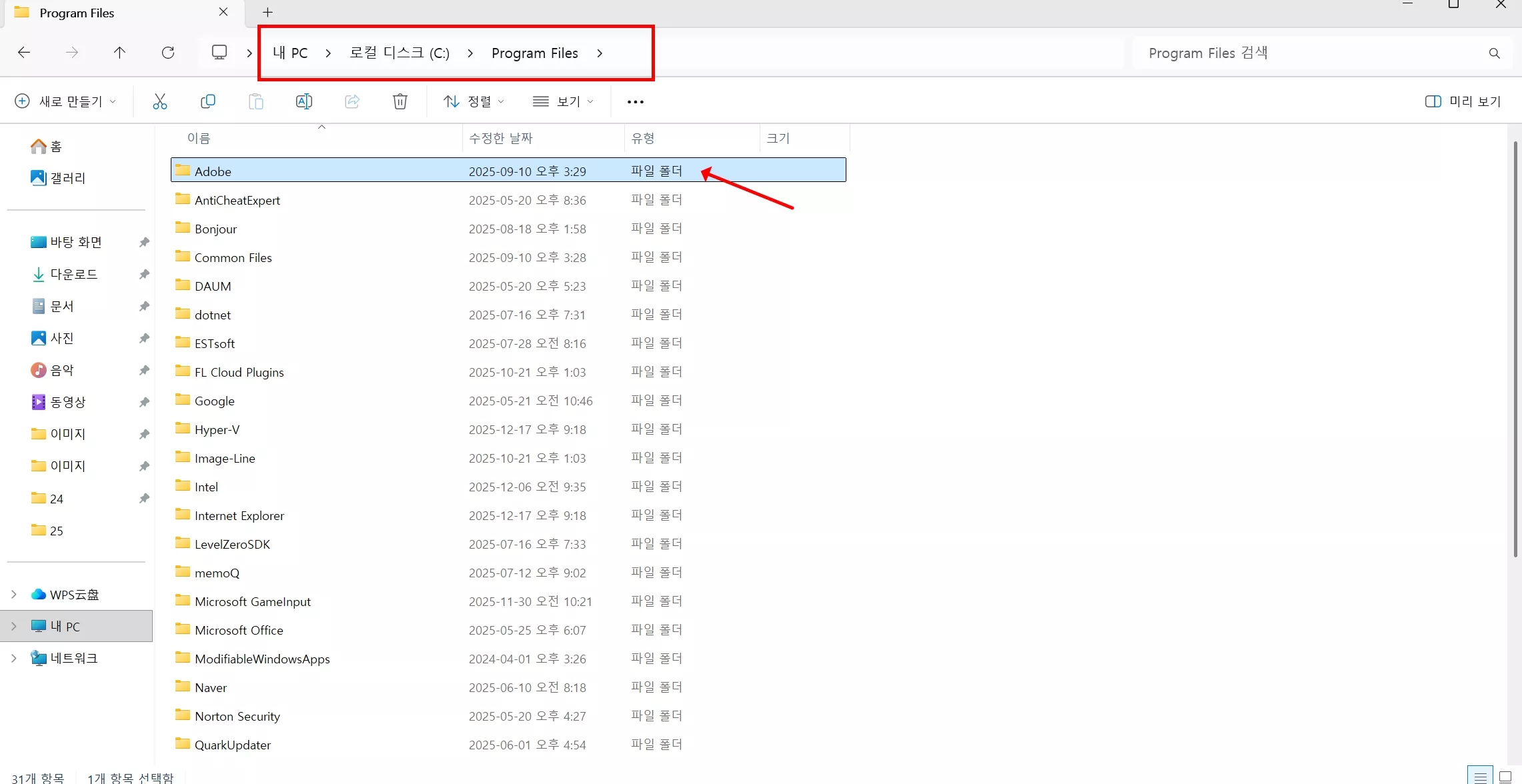
Task: Open the 'See more' ellipsis menu
Action: pos(634,101)
